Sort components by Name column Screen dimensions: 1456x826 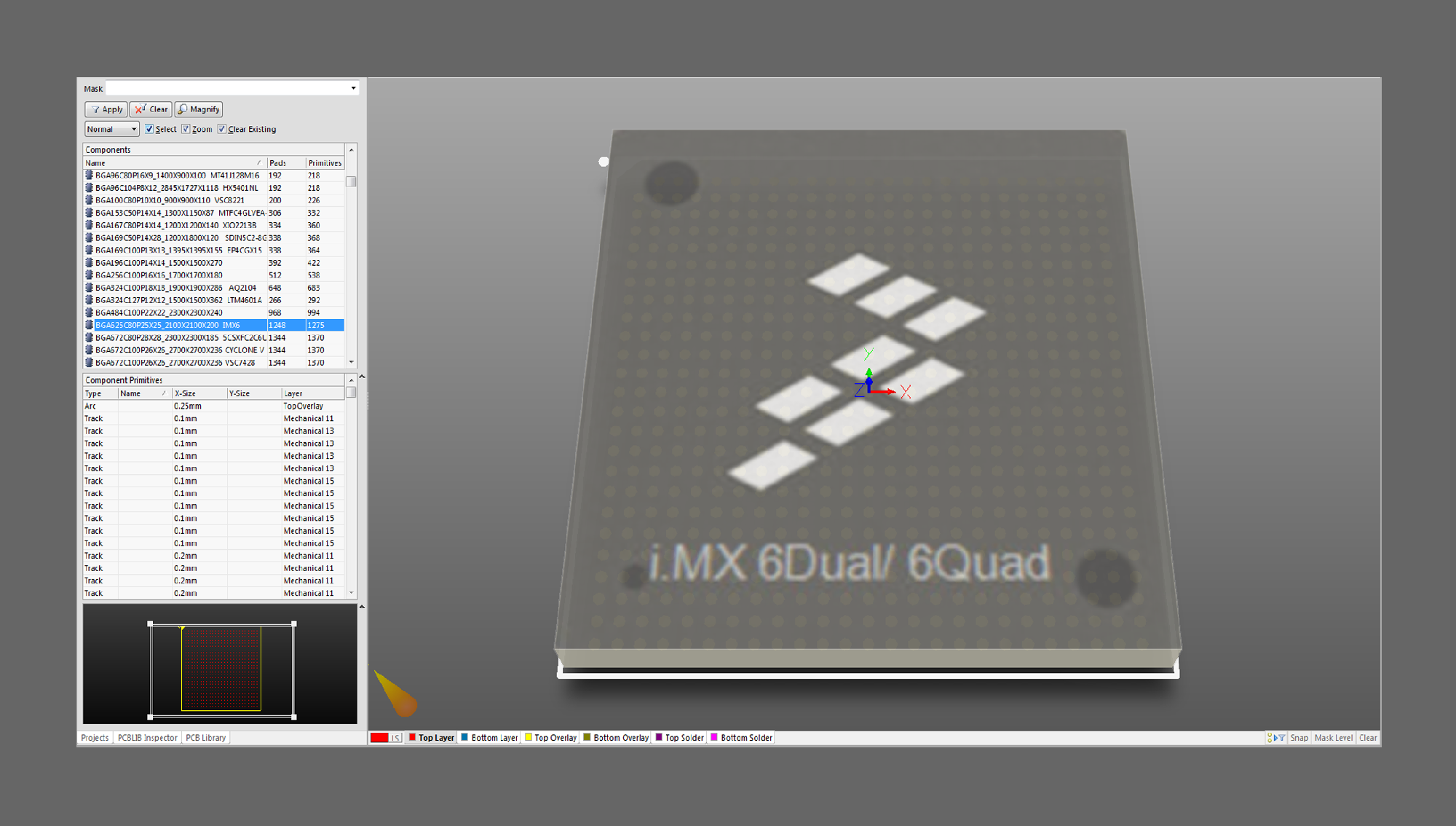coord(174,163)
